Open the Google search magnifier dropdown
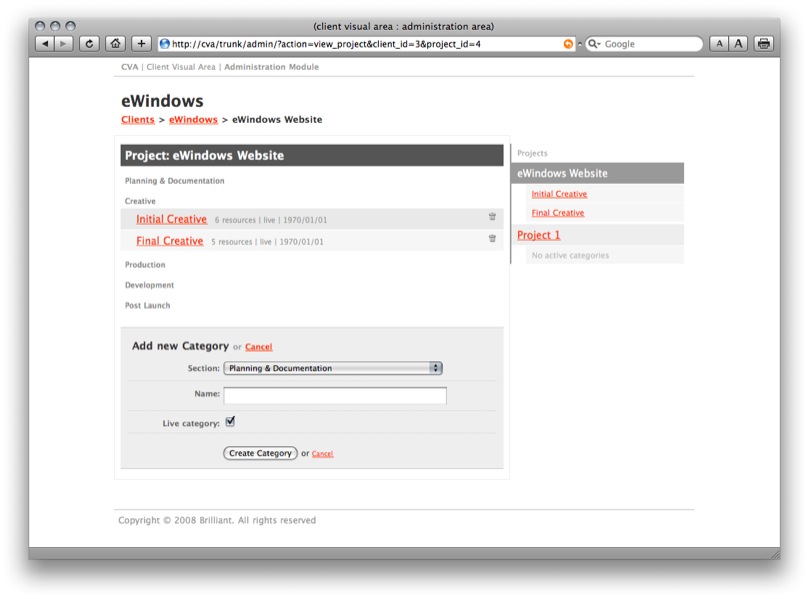This screenshot has height=599, width=809. [594, 44]
